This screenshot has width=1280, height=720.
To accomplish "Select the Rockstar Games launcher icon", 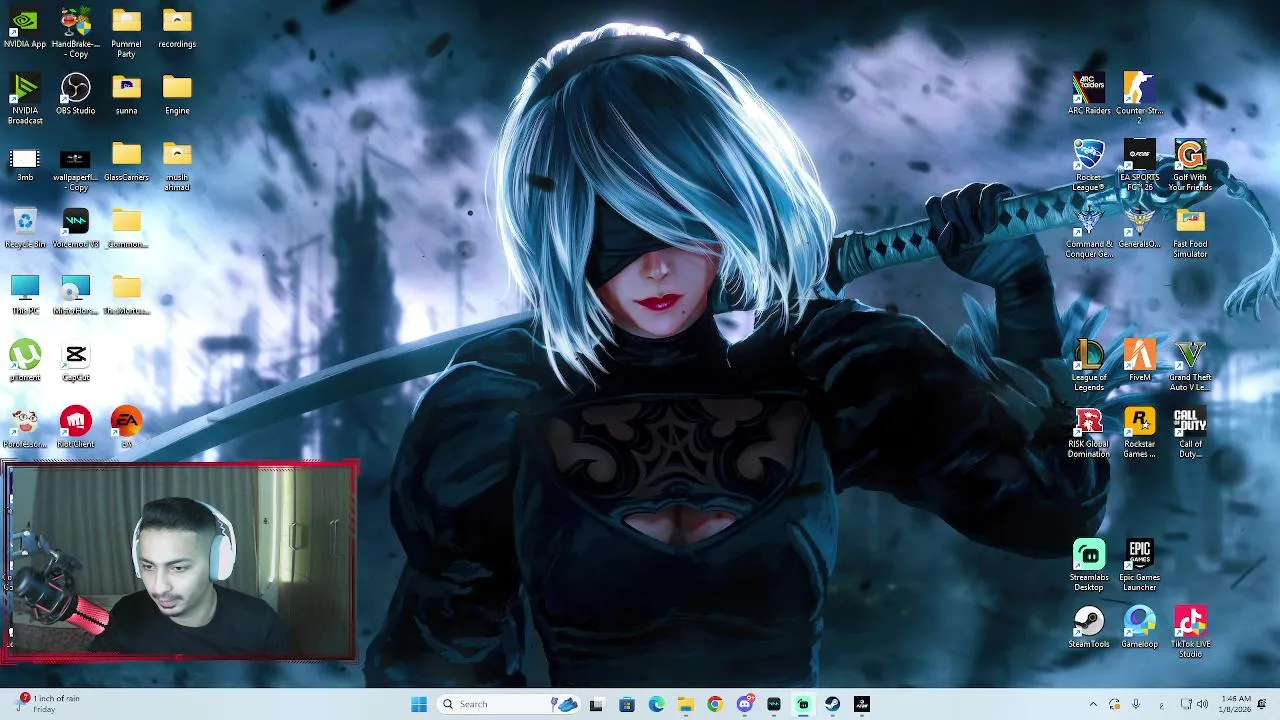I will pos(1139,433).
